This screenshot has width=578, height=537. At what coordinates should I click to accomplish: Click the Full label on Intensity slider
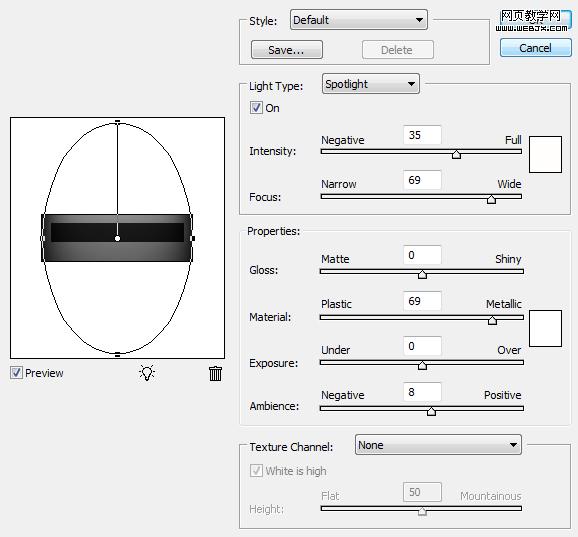point(513,140)
